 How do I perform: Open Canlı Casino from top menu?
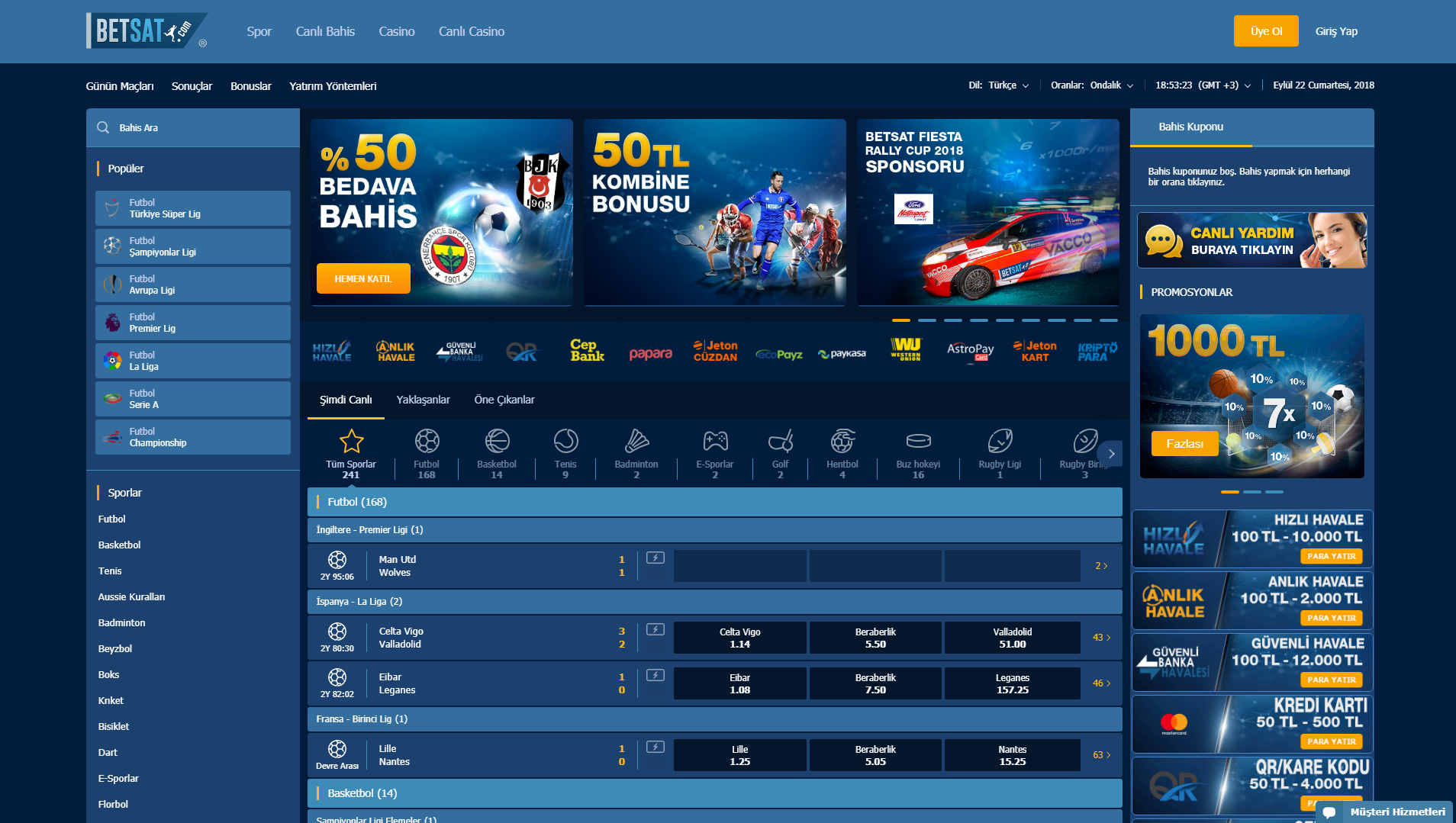[x=471, y=31]
